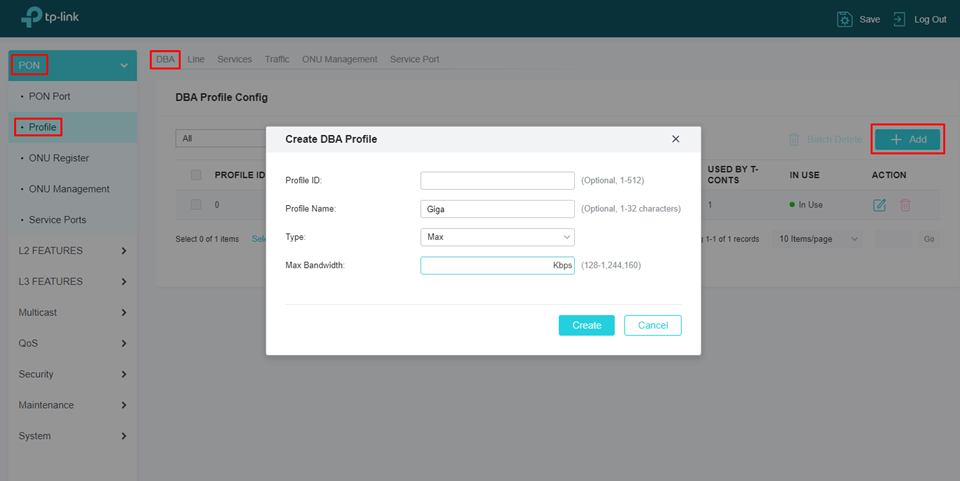Open the Type dropdown set to Max
The image size is (960, 481).
pyautogui.click(x=497, y=237)
